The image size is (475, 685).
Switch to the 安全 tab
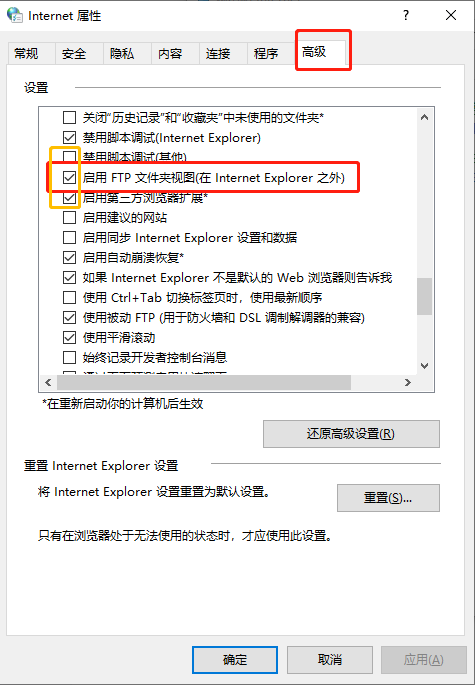point(74,54)
